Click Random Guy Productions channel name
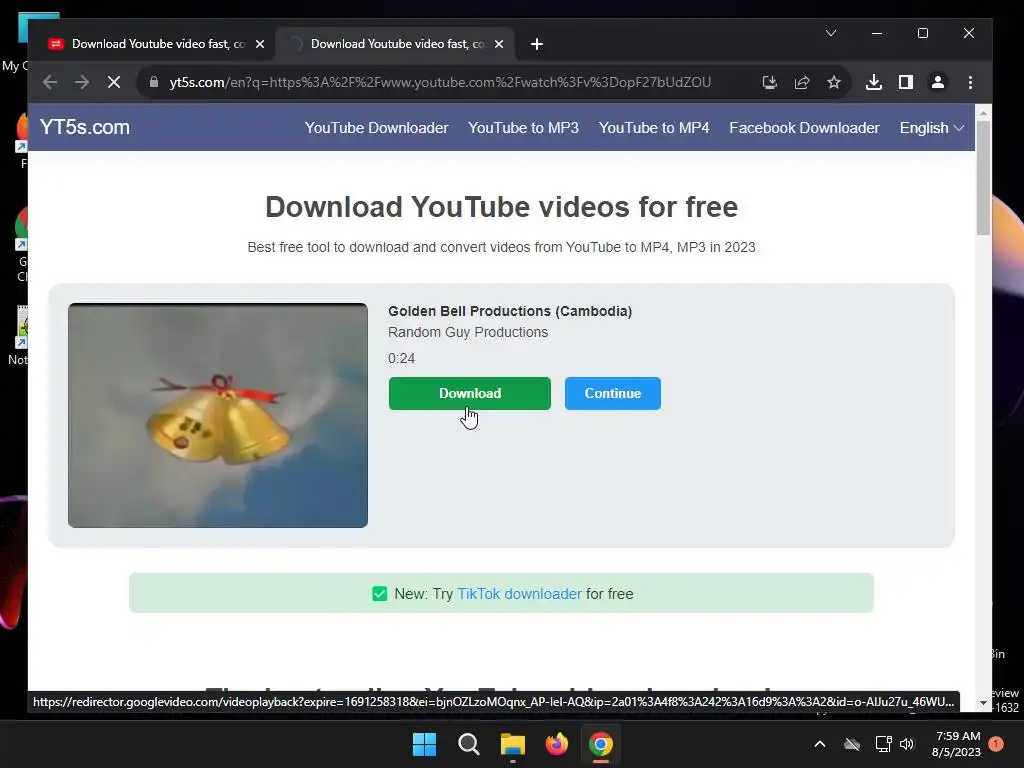This screenshot has height=768, width=1024. pyautogui.click(x=468, y=332)
